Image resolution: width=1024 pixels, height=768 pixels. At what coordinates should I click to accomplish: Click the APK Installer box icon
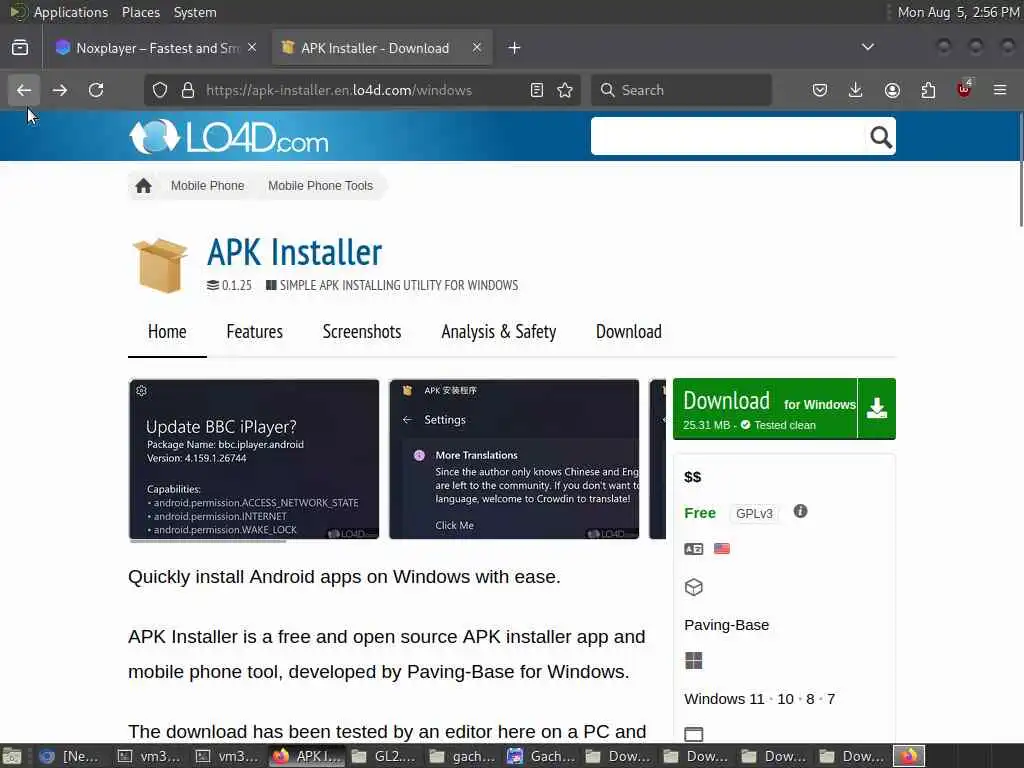[160, 265]
